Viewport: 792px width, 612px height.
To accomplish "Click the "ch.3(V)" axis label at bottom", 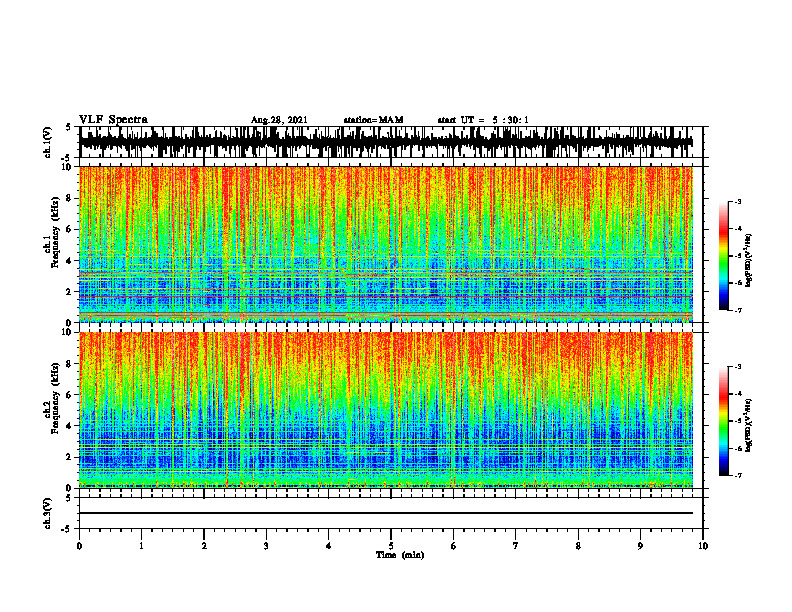I will point(48,513).
